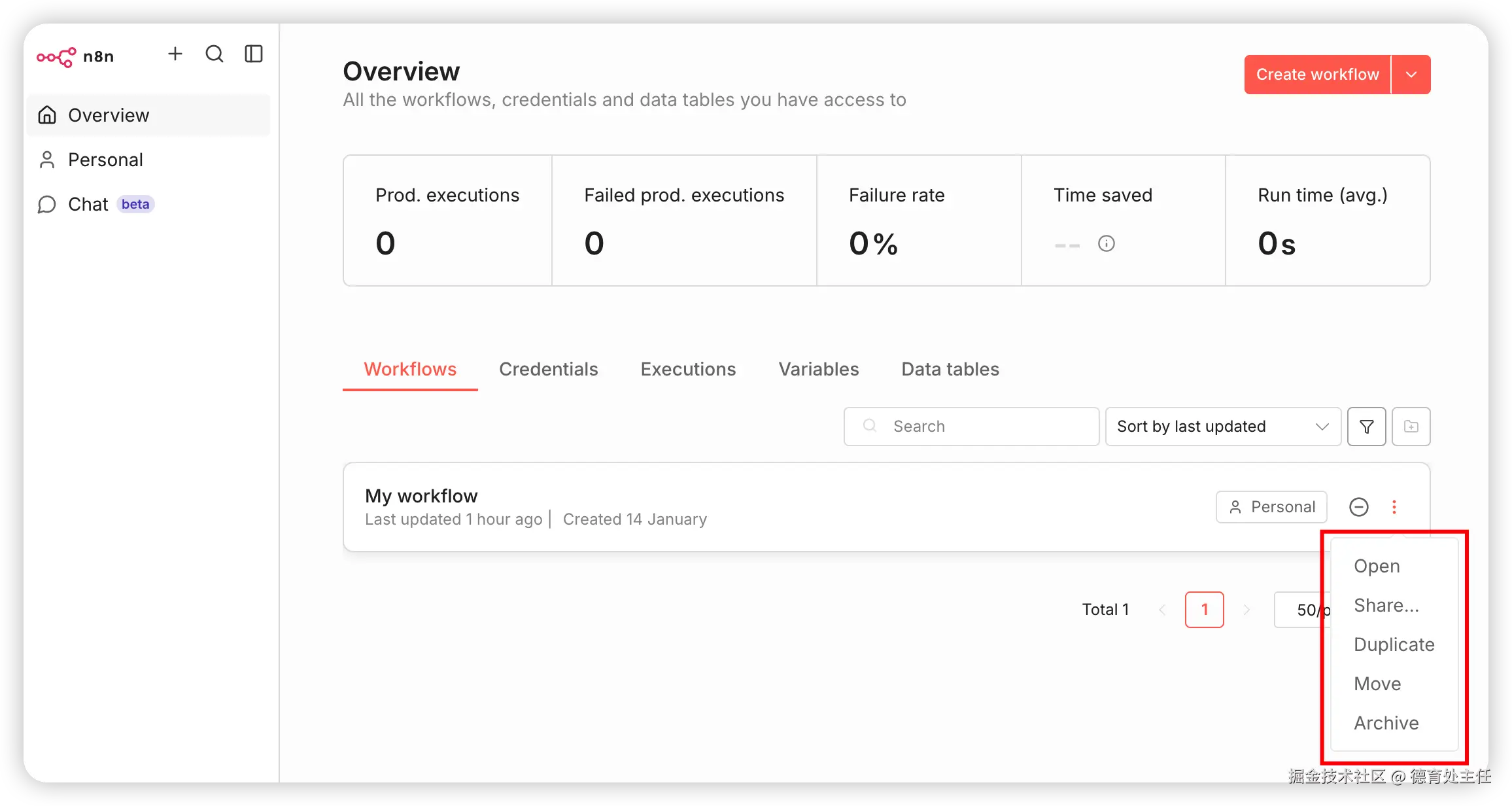Choose Archive in the context menu

point(1386,723)
